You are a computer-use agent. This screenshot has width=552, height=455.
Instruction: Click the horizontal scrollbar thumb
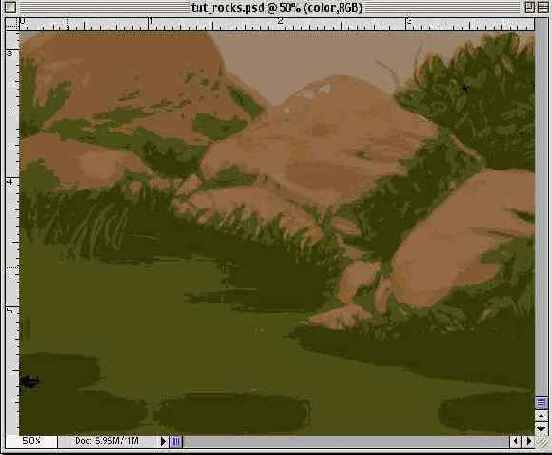[x=176, y=441]
